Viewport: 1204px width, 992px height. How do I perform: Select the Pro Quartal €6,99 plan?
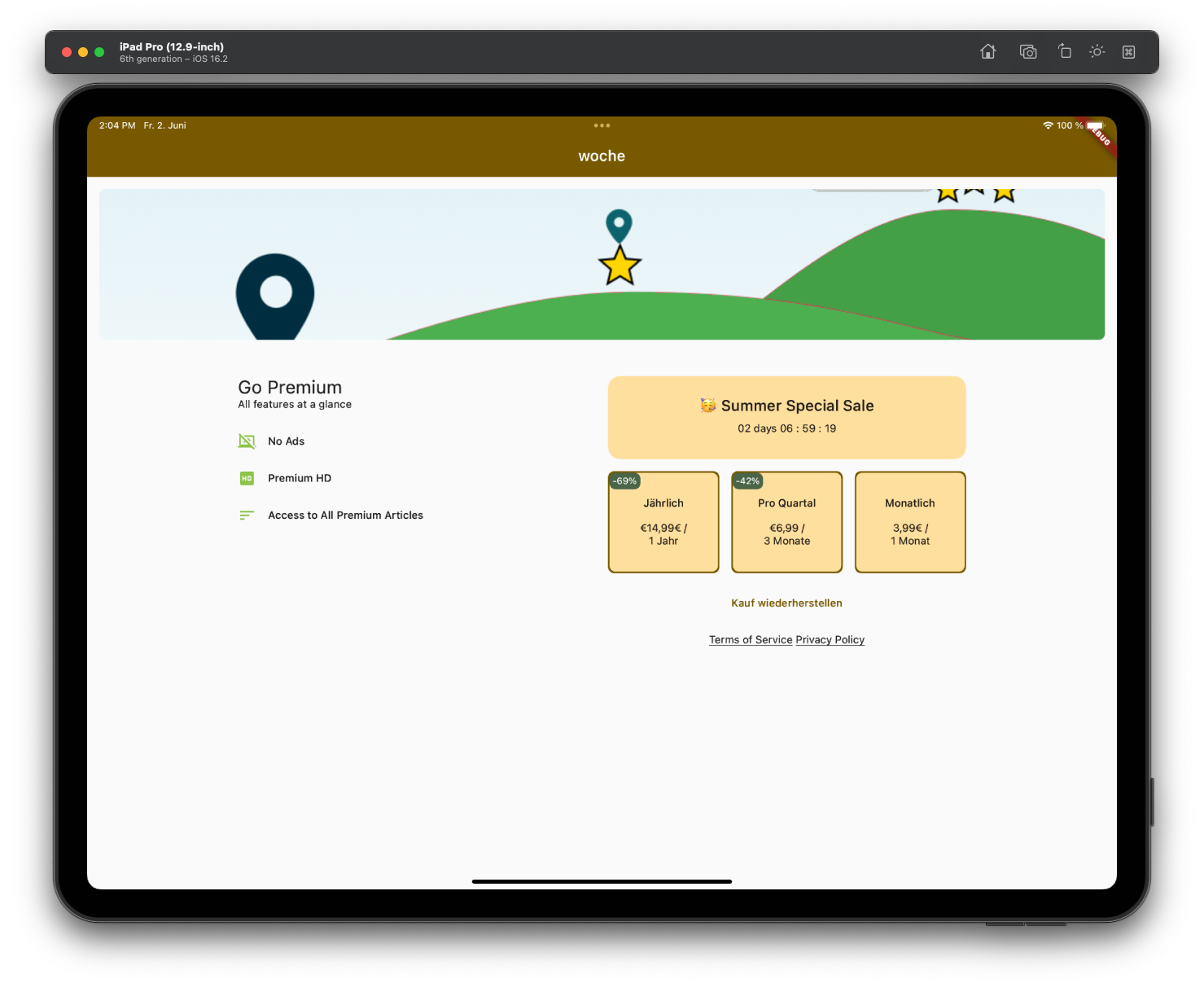pyautogui.click(x=786, y=522)
